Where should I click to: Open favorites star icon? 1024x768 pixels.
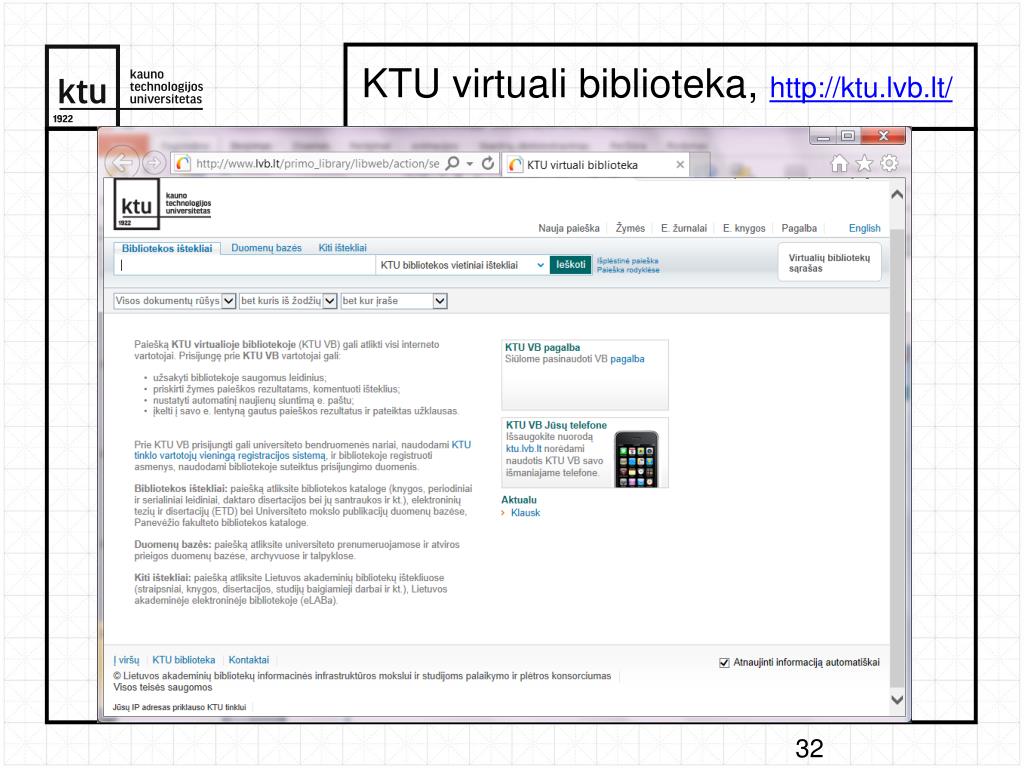[864, 163]
